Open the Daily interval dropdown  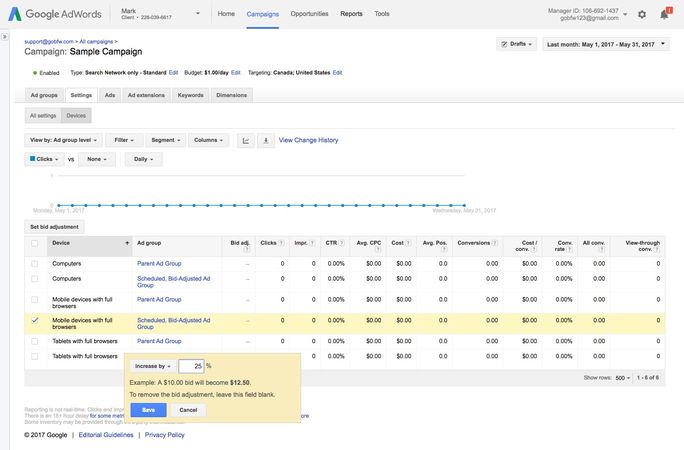[144, 159]
